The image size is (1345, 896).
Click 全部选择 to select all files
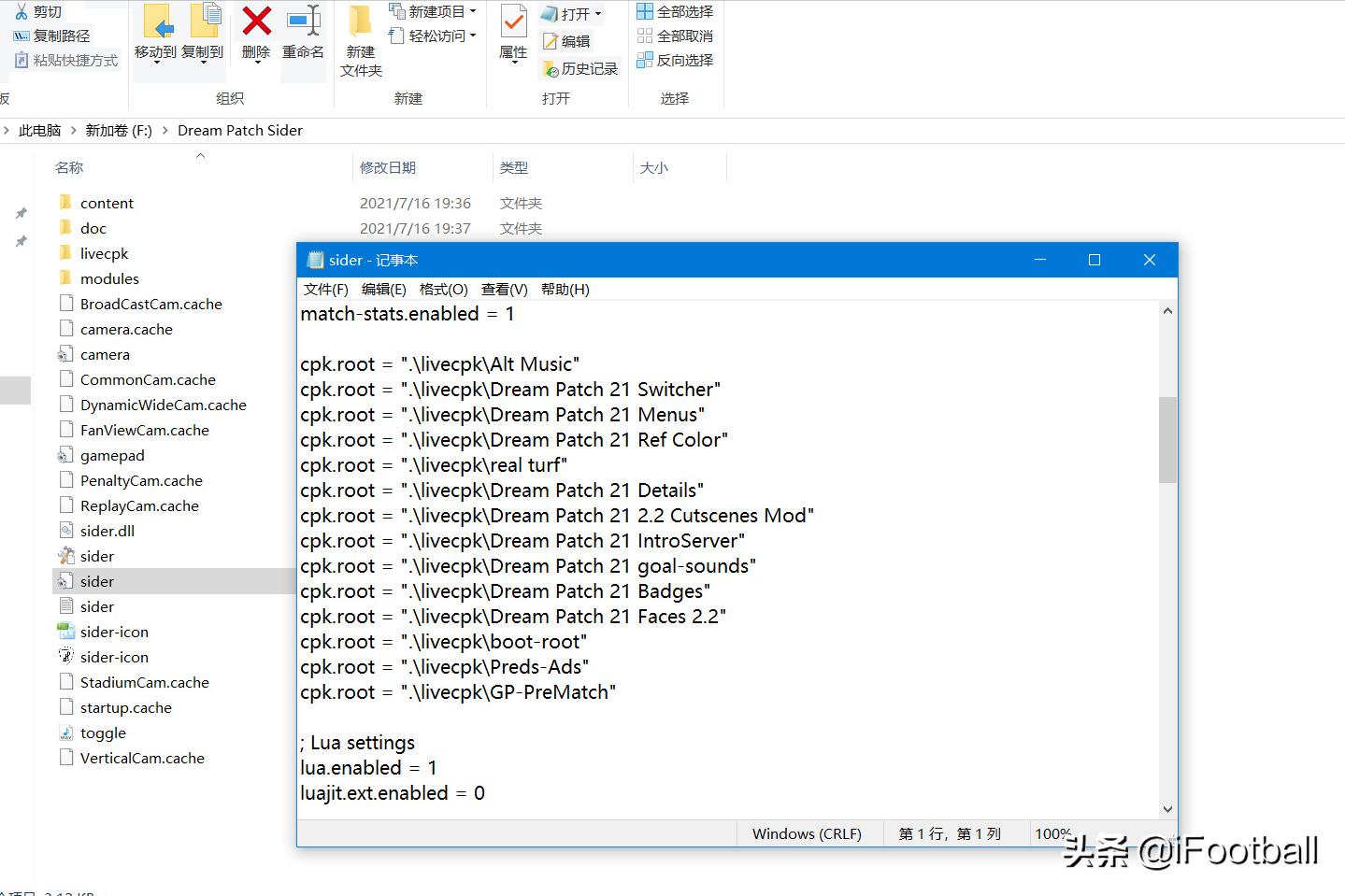tap(675, 12)
